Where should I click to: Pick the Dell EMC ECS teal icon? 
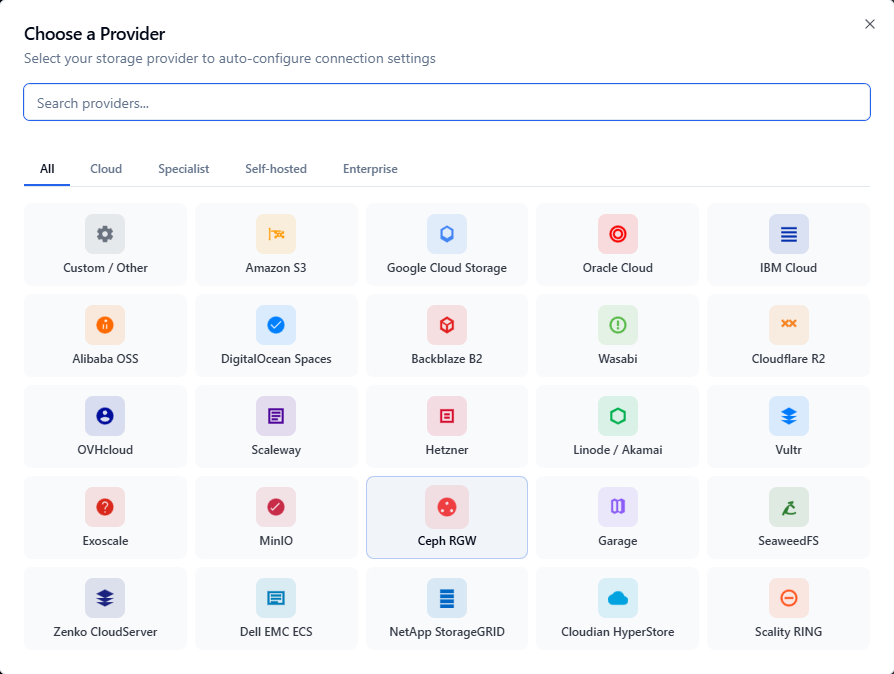pos(276,598)
